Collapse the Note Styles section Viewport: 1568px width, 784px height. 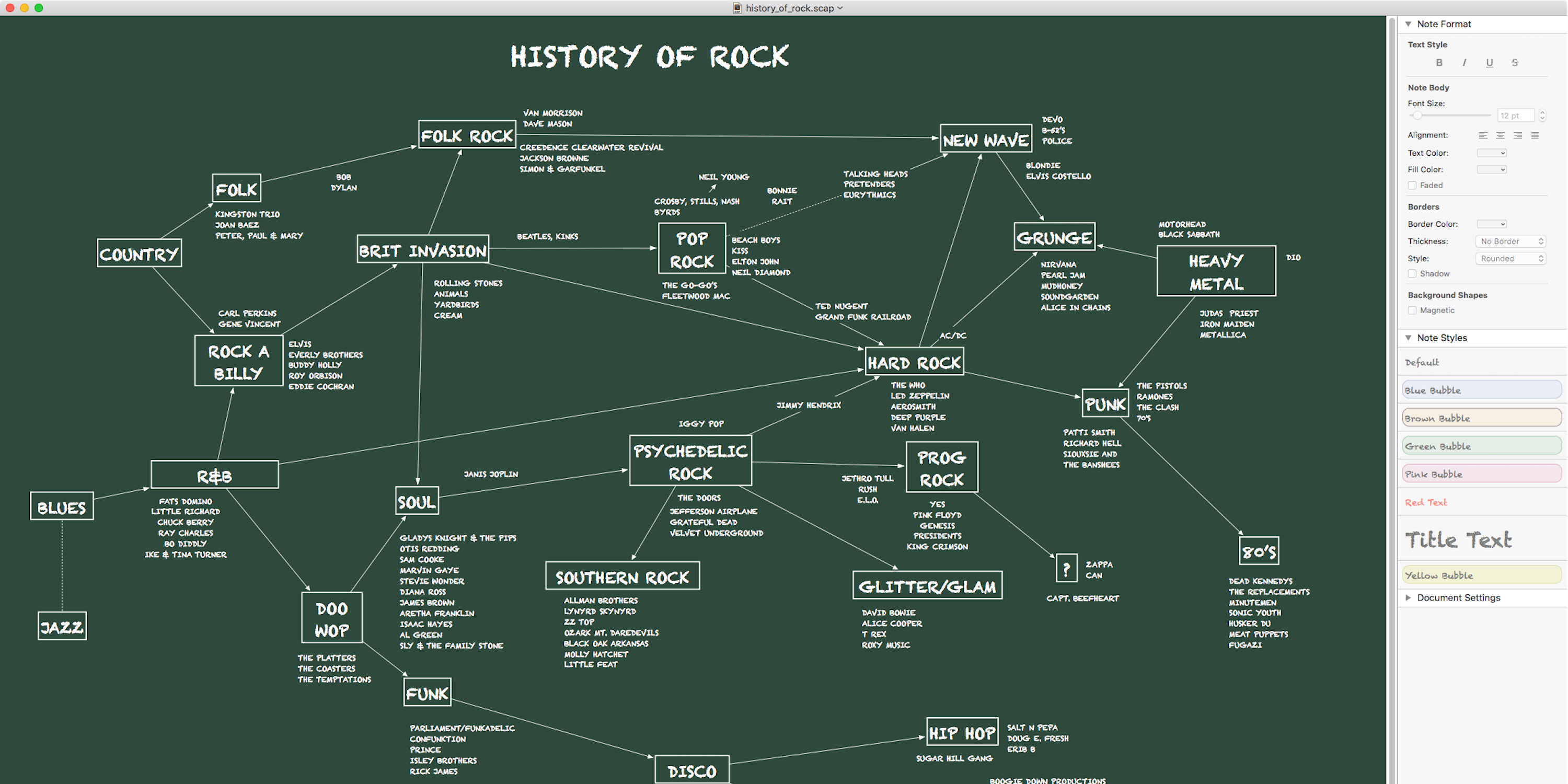click(x=1408, y=337)
